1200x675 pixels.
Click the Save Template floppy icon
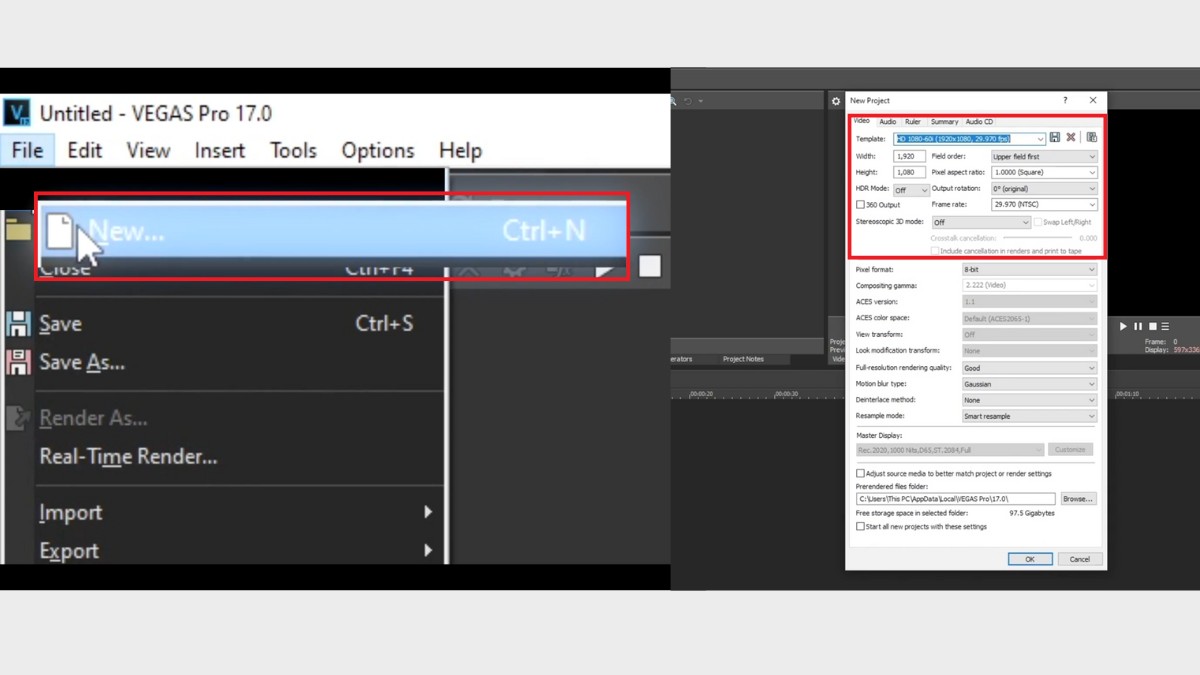[x=1055, y=138]
